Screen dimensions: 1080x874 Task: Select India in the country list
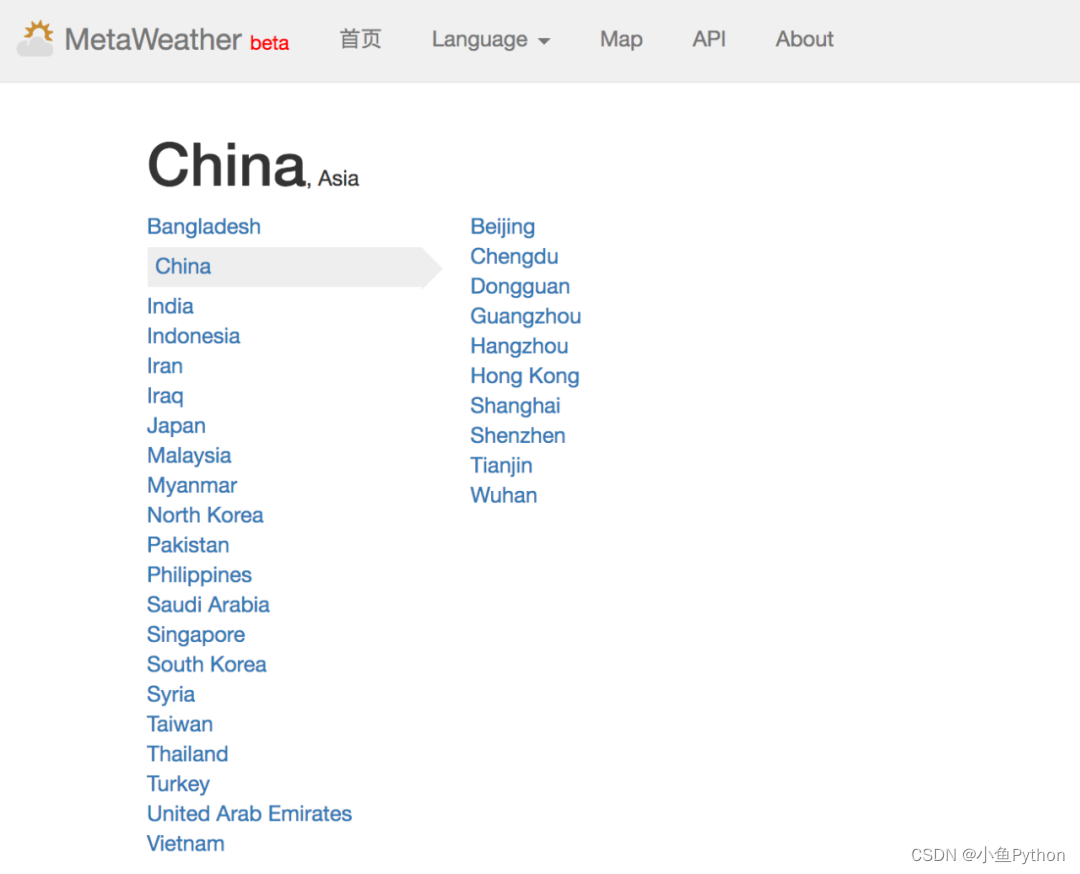170,306
